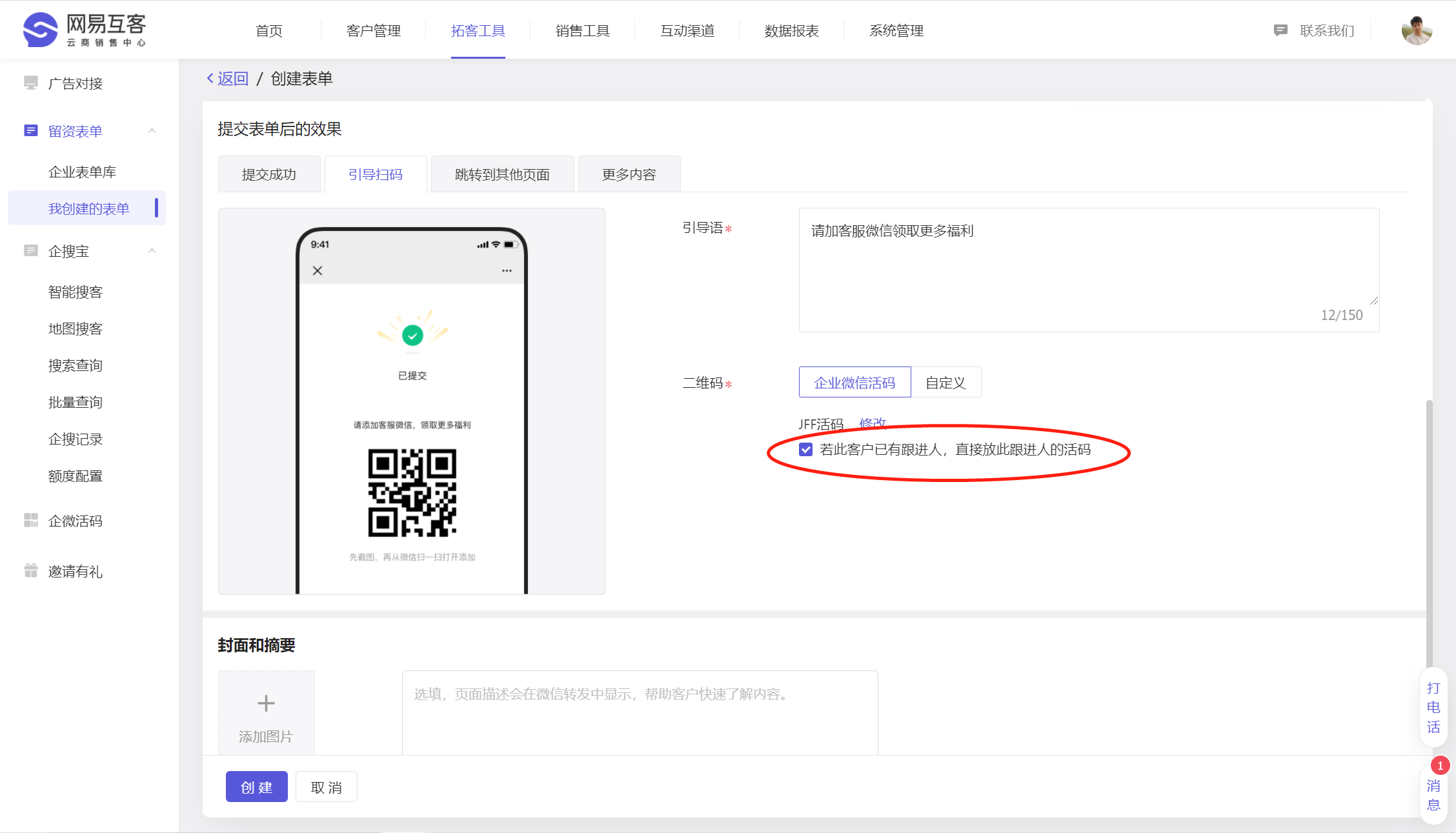Open 搜索查询 in sidebar

coord(76,365)
